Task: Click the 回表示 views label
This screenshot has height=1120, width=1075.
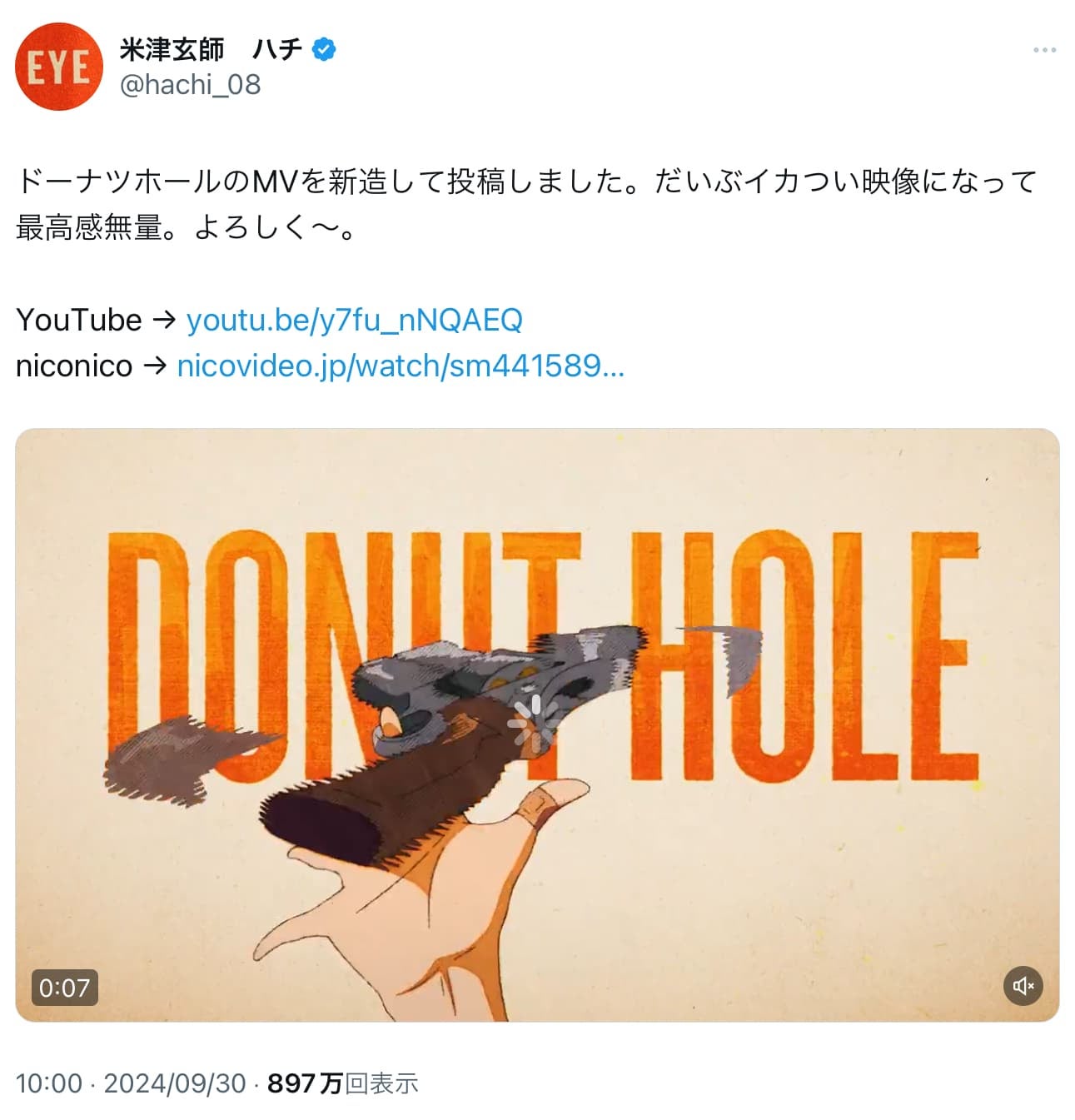Action: pyautogui.click(x=381, y=1083)
